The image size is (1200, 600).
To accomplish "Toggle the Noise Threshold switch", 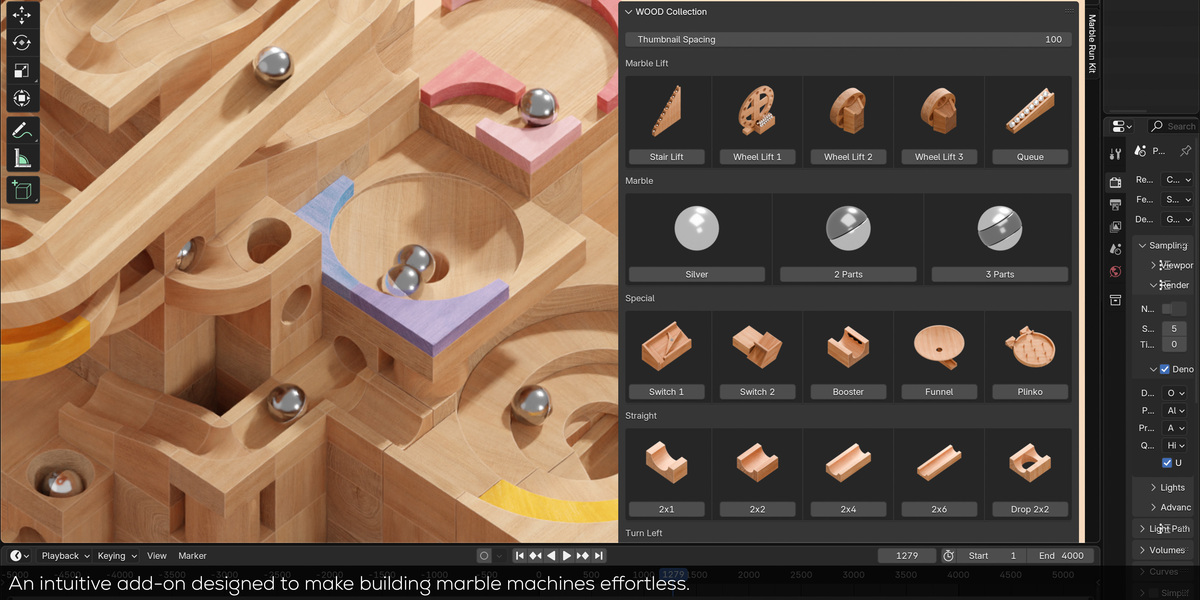I will click(x=1173, y=309).
